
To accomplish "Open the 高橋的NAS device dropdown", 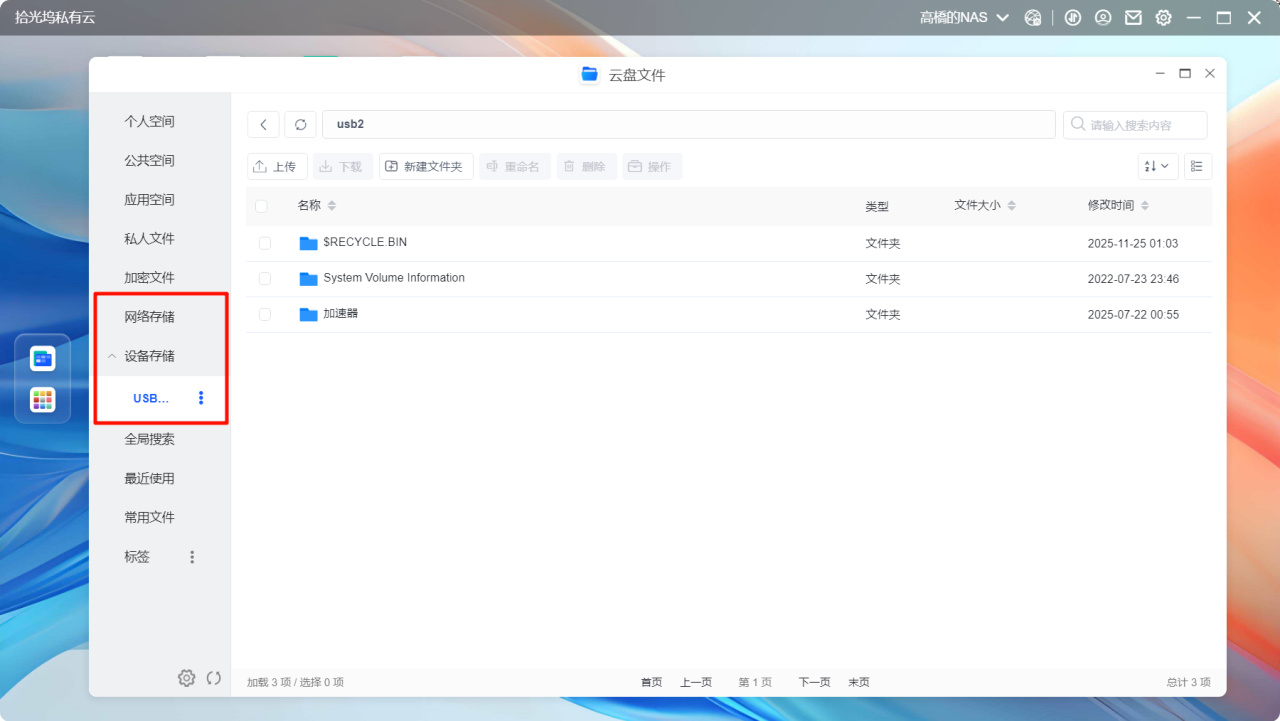I will tap(964, 18).
